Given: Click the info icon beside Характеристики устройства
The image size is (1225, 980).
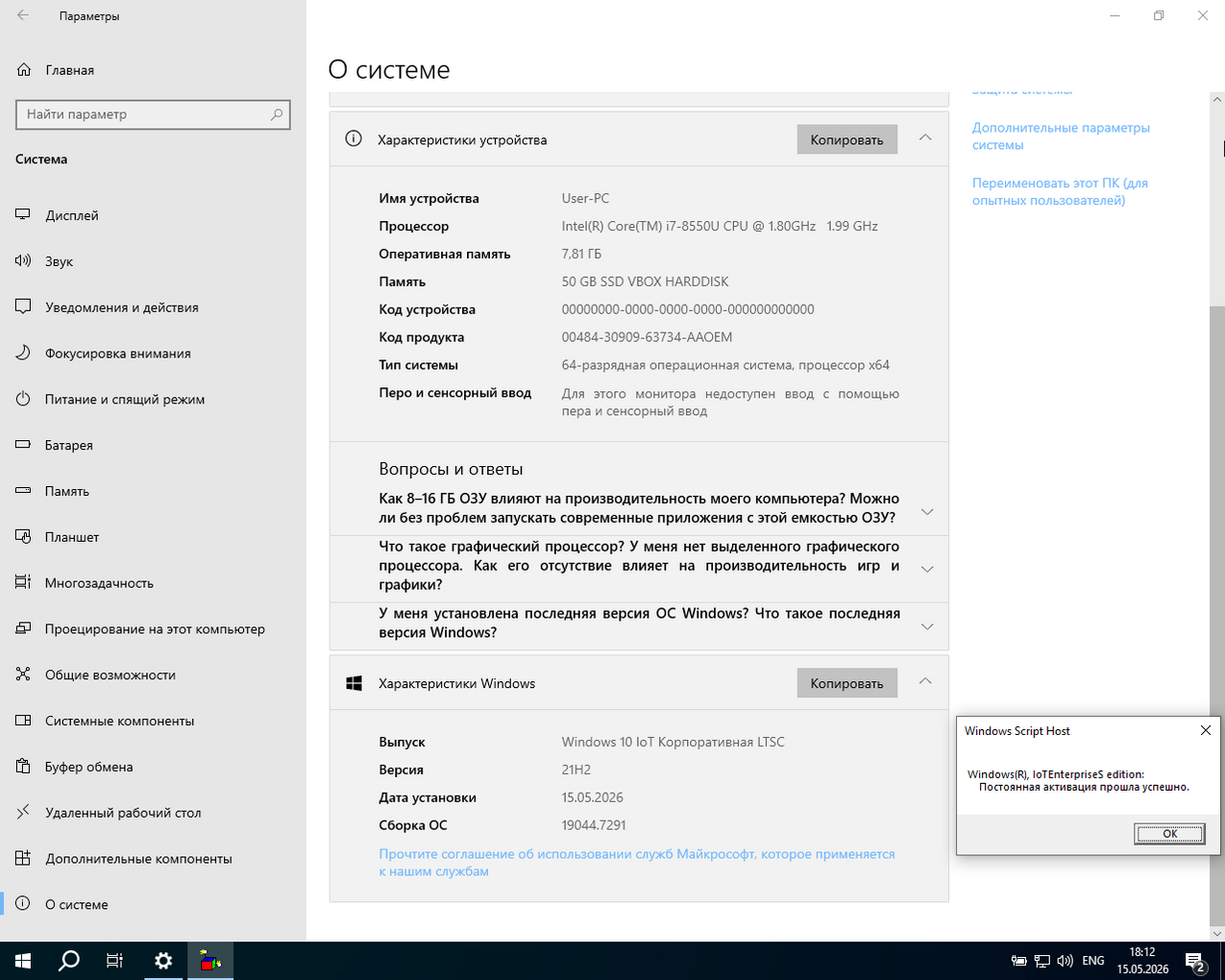Looking at the screenshot, I should [354, 138].
